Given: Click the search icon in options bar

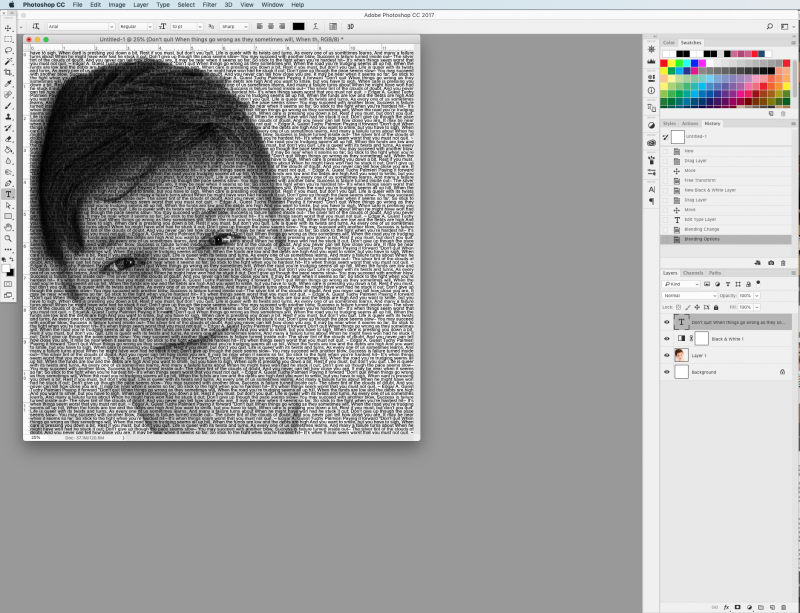Looking at the screenshot, I should click(x=769, y=27).
